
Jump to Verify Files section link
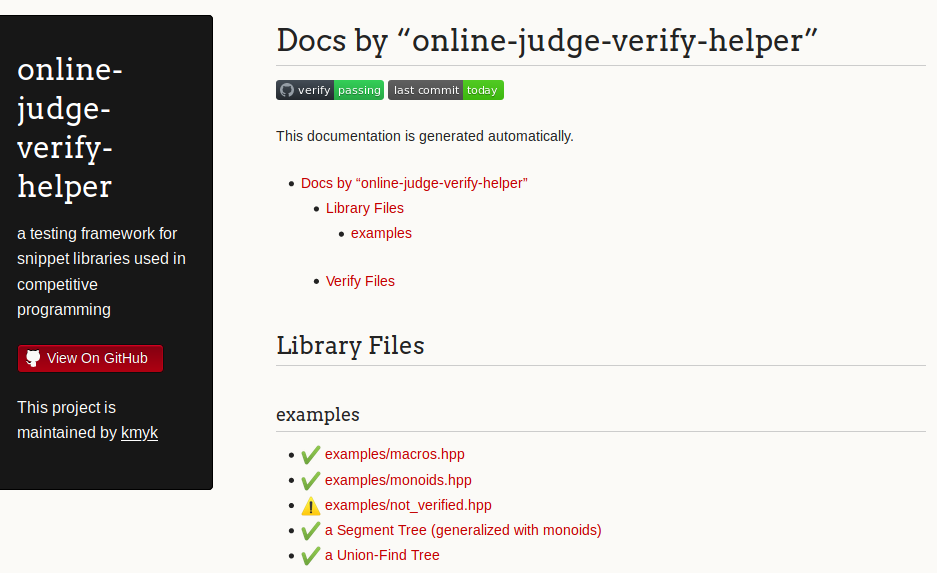pyautogui.click(x=360, y=281)
